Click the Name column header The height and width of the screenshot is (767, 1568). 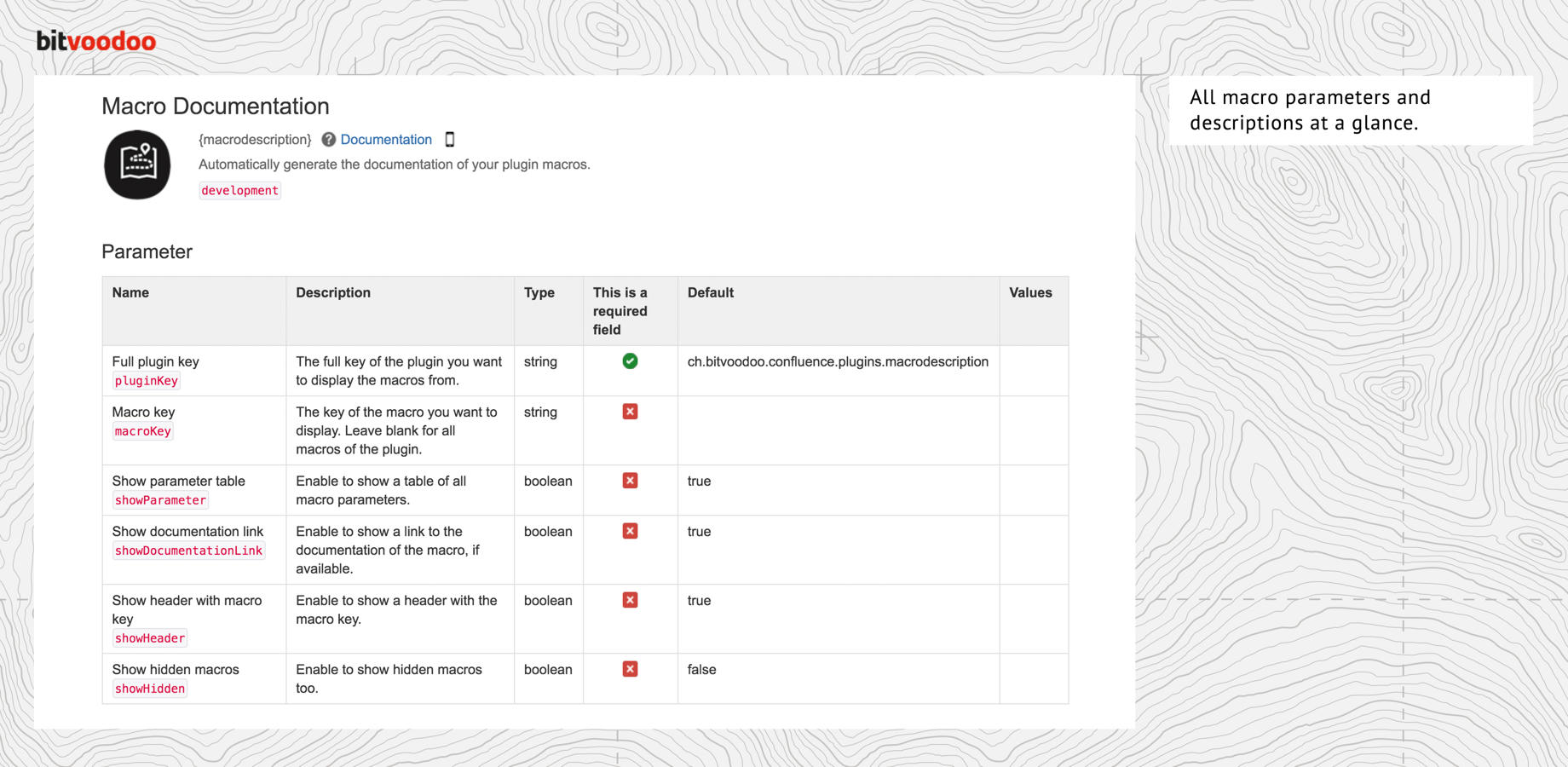click(130, 292)
